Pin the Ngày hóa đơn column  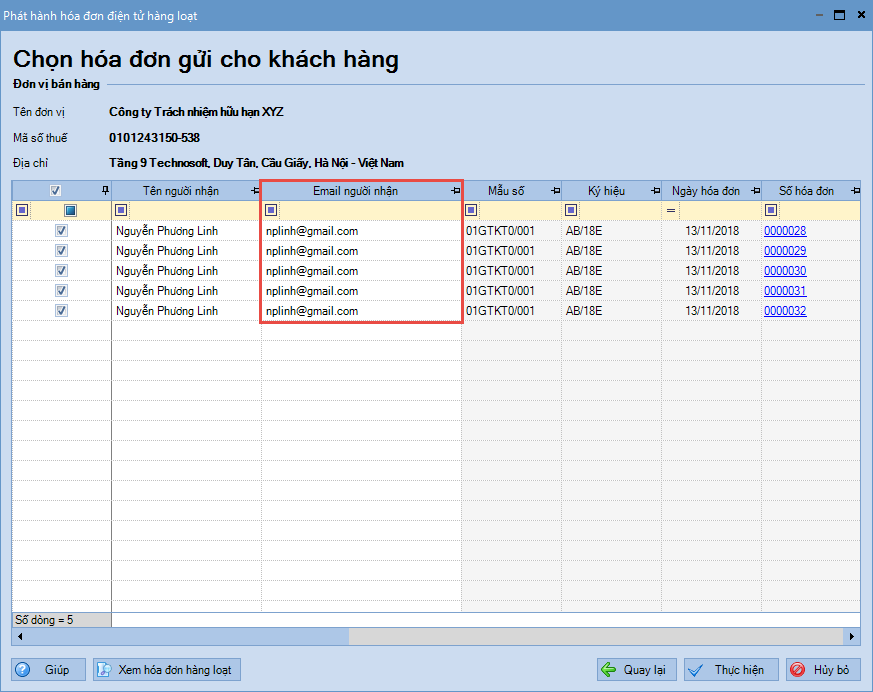click(755, 191)
